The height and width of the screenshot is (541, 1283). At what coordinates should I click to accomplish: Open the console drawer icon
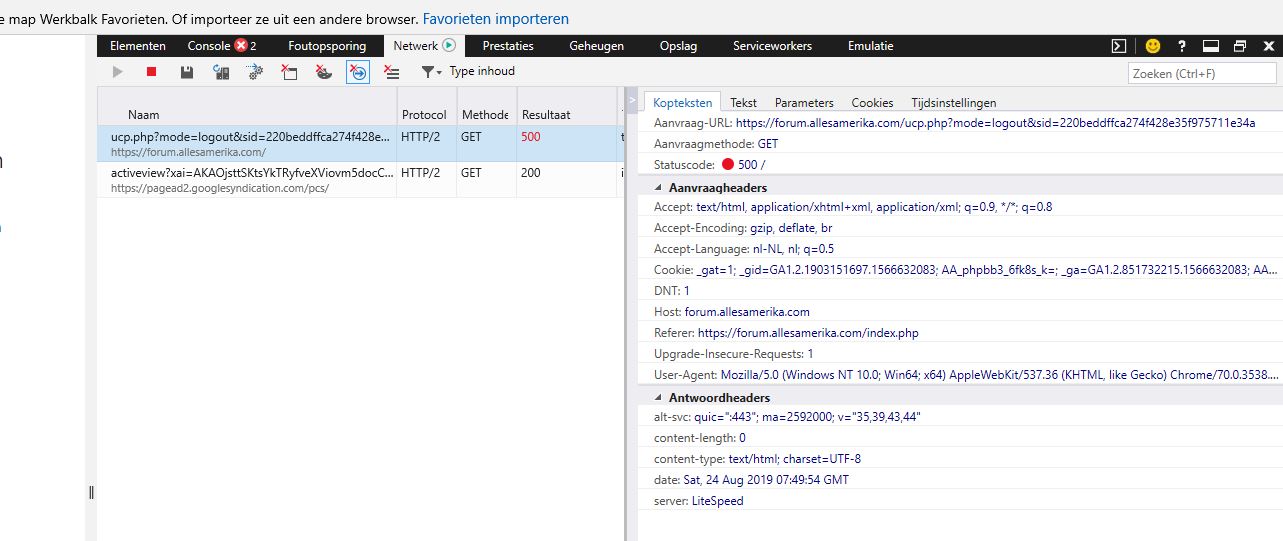(1119, 46)
